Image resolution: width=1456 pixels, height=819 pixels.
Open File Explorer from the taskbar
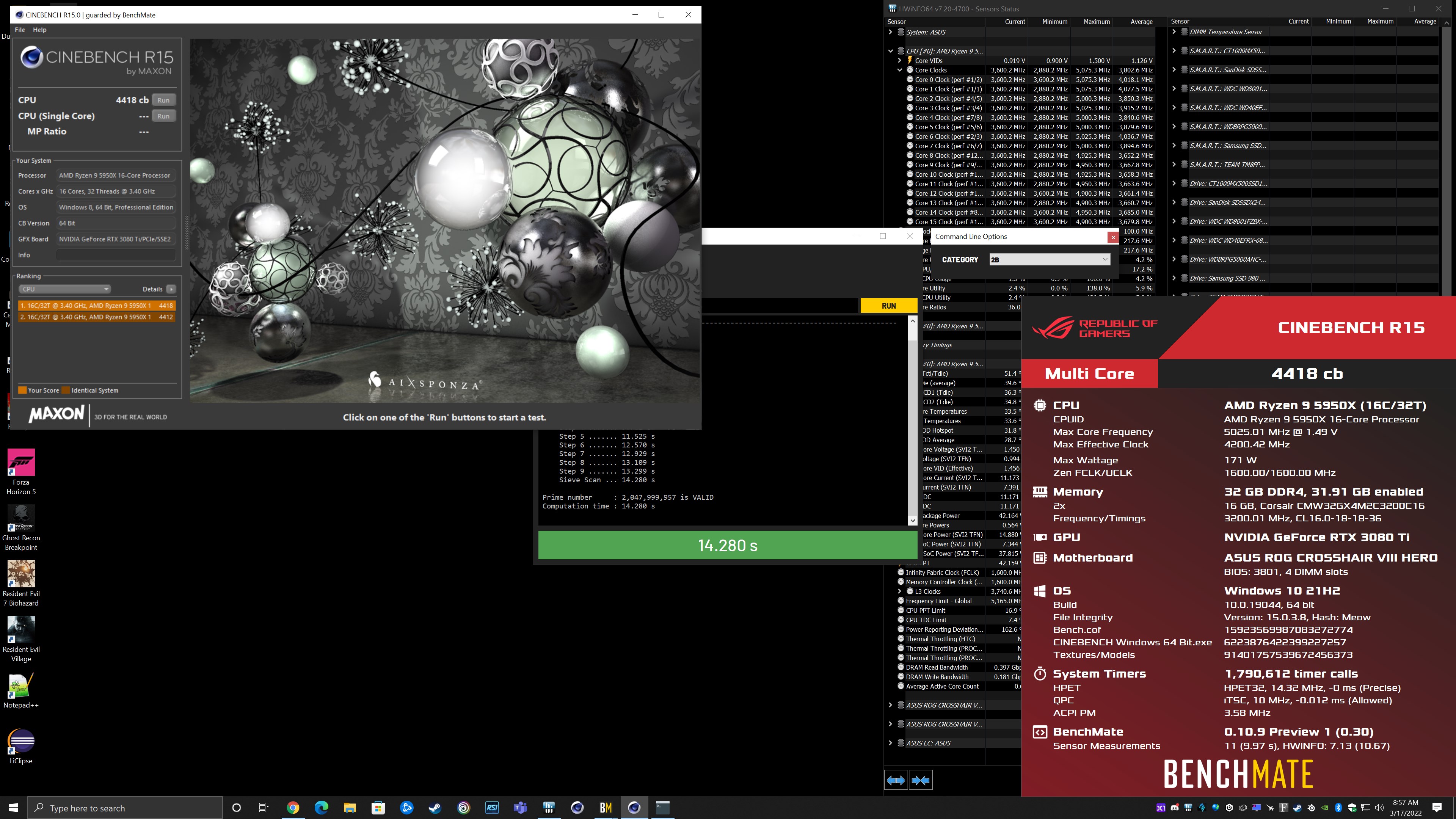pos(349,808)
